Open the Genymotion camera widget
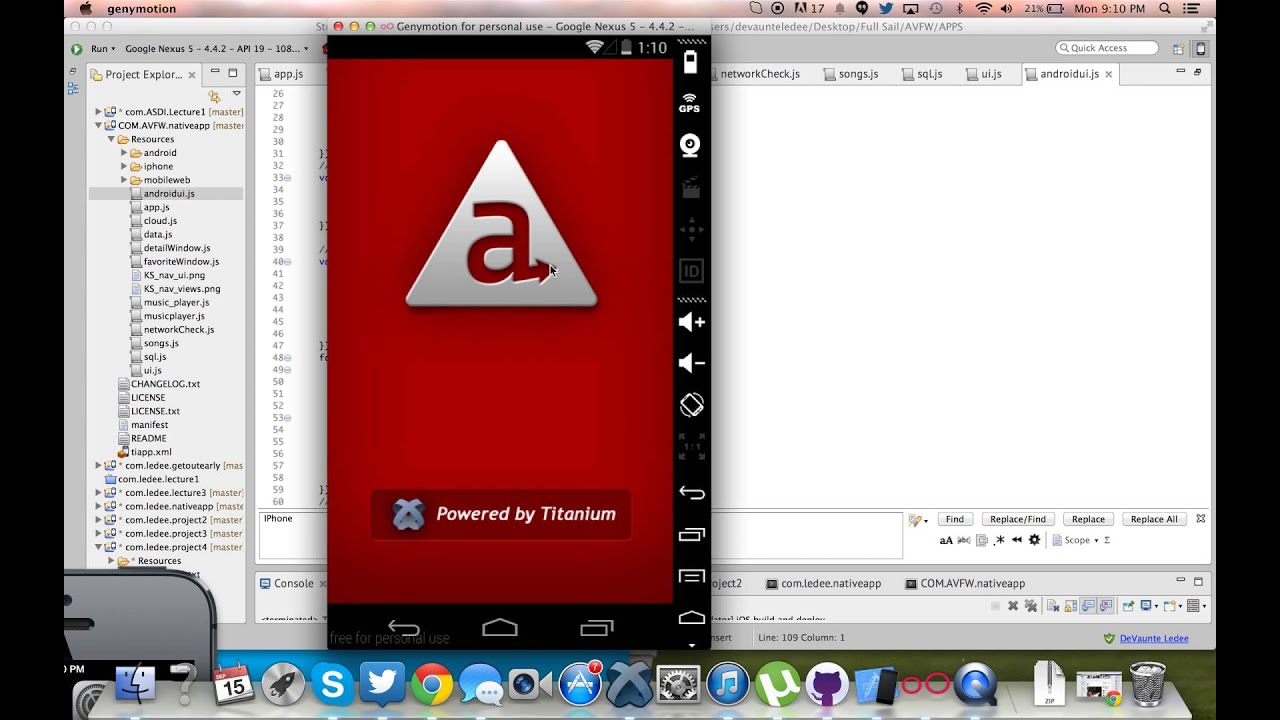 690,146
